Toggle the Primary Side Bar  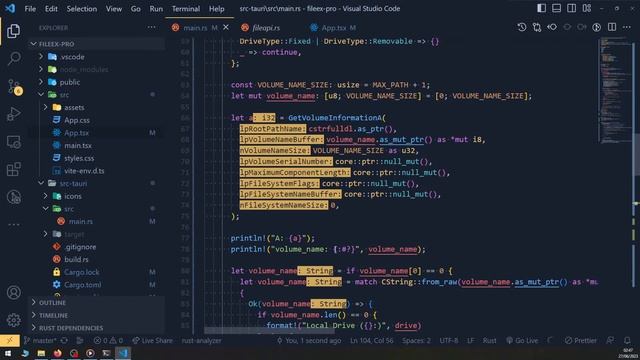(x=542, y=8)
